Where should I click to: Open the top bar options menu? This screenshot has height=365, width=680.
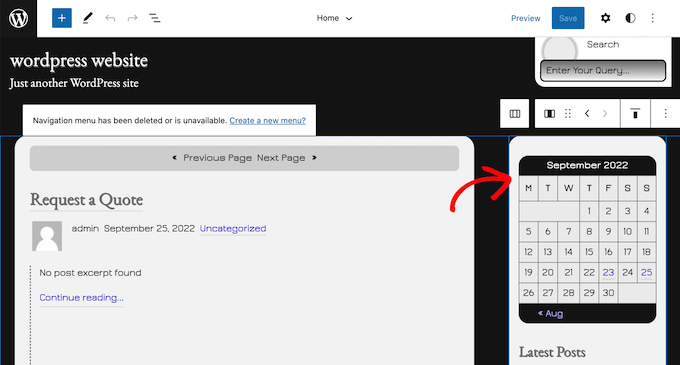click(x=653, y=18)
